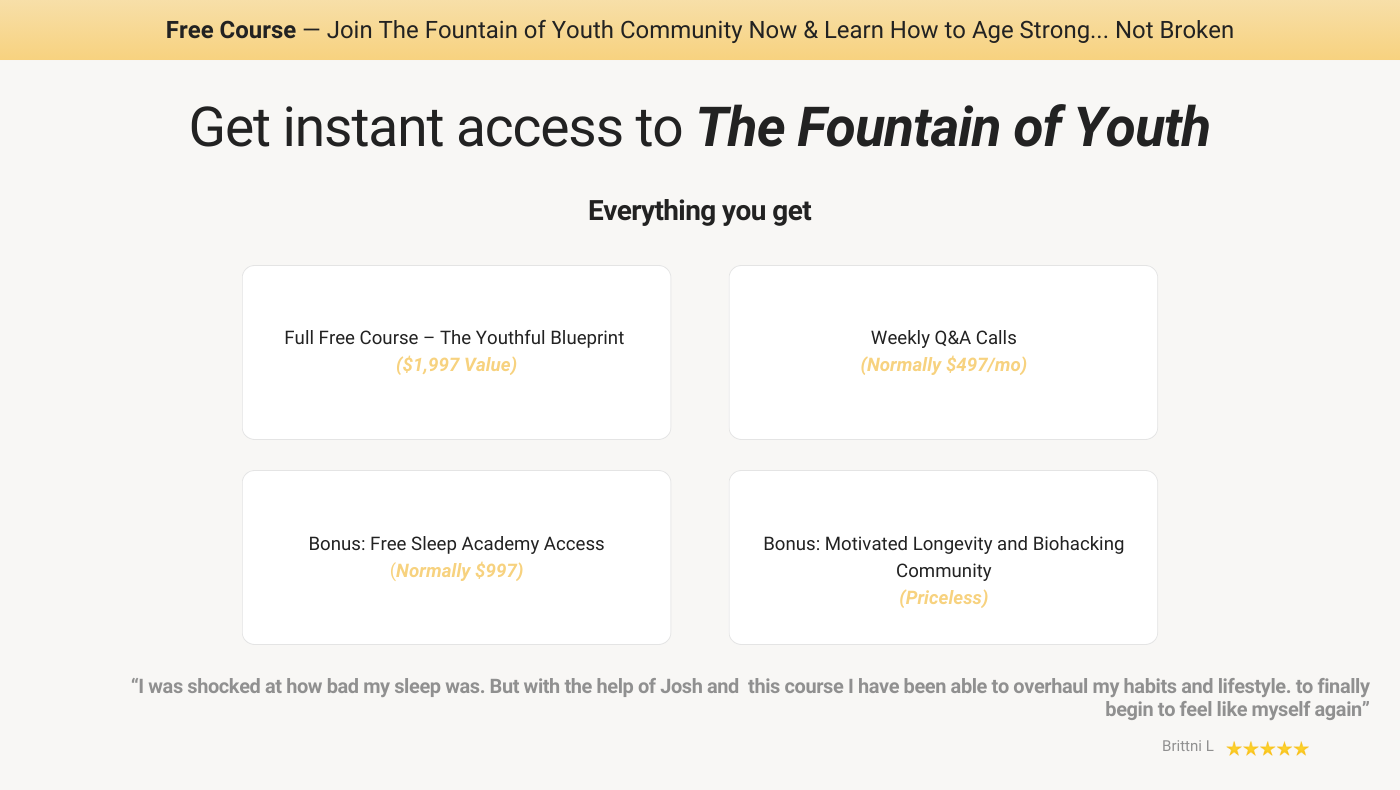Click the top Free Course banner

pos(700,30)
